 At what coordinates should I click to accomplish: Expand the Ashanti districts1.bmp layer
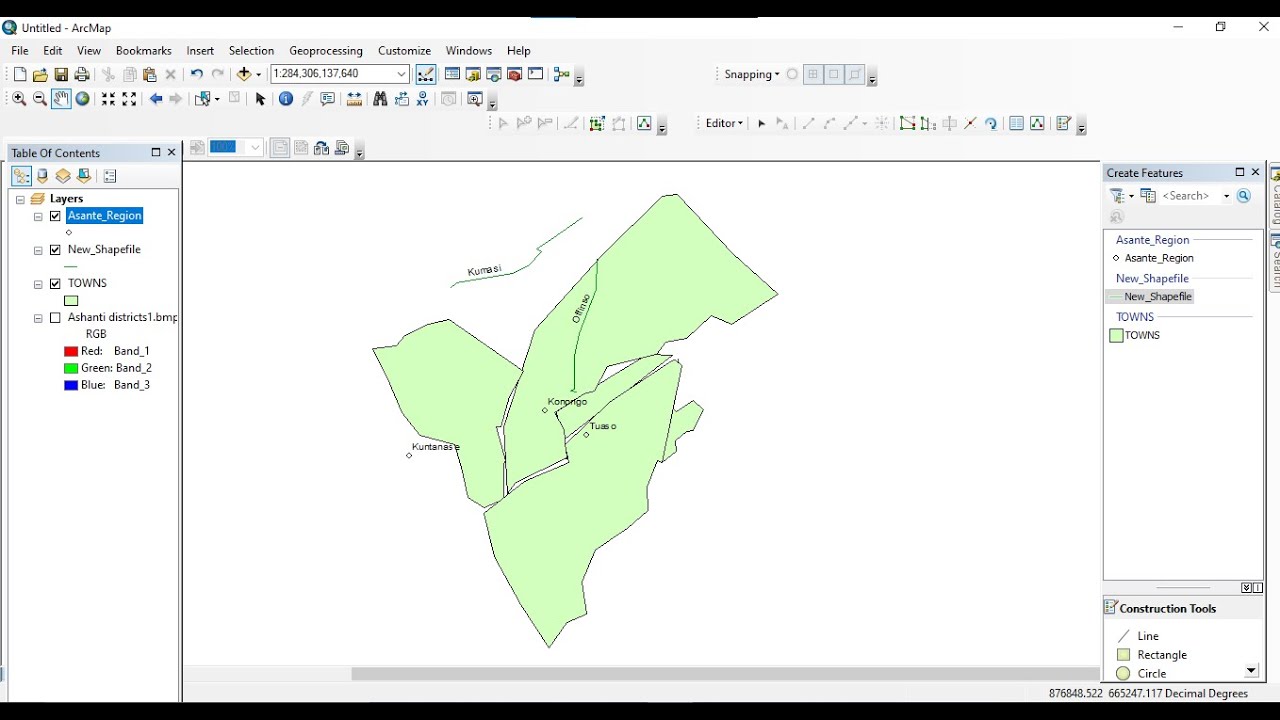(x=38, y=318)
